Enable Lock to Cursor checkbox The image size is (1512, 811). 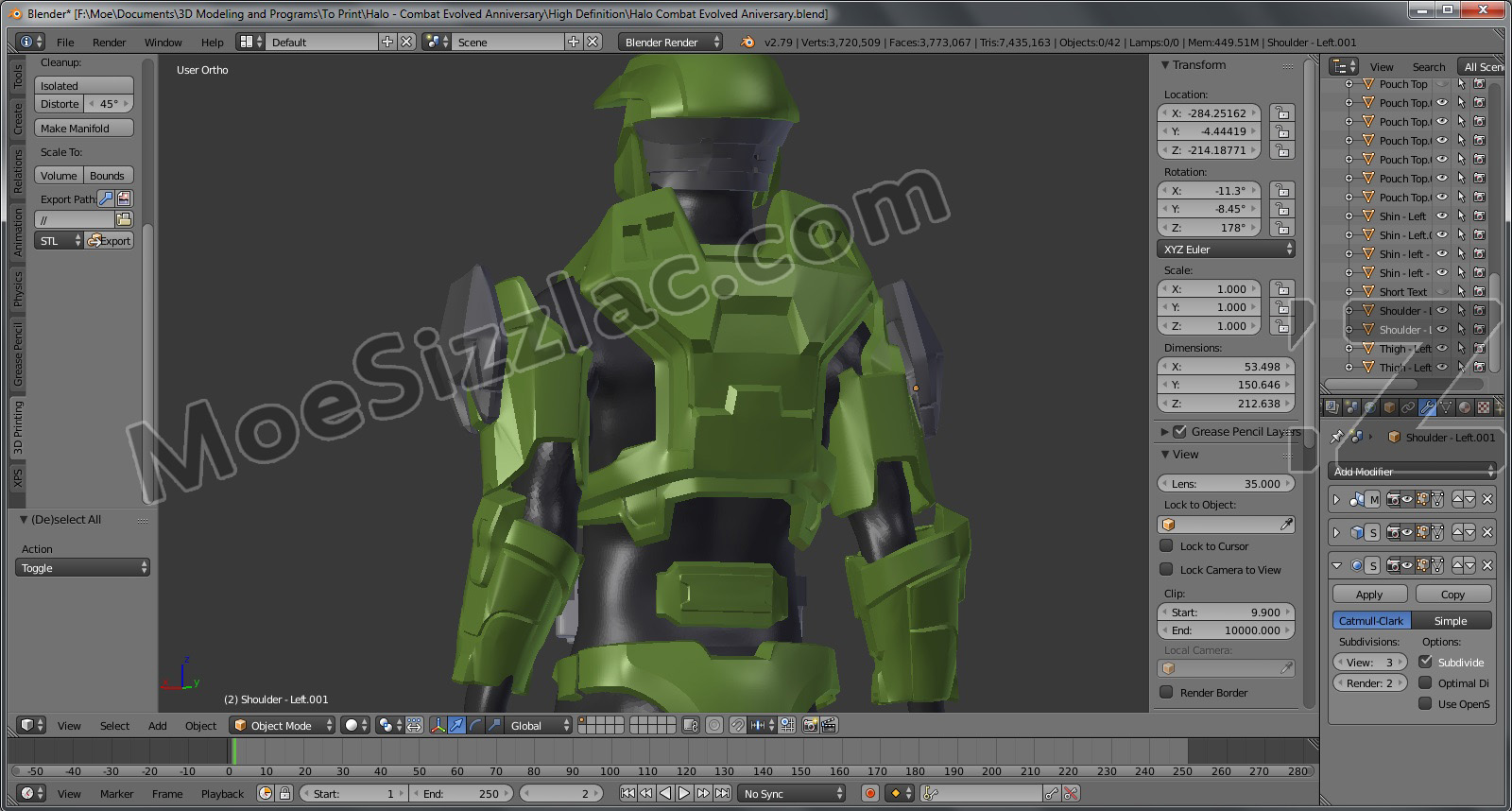1166,546
